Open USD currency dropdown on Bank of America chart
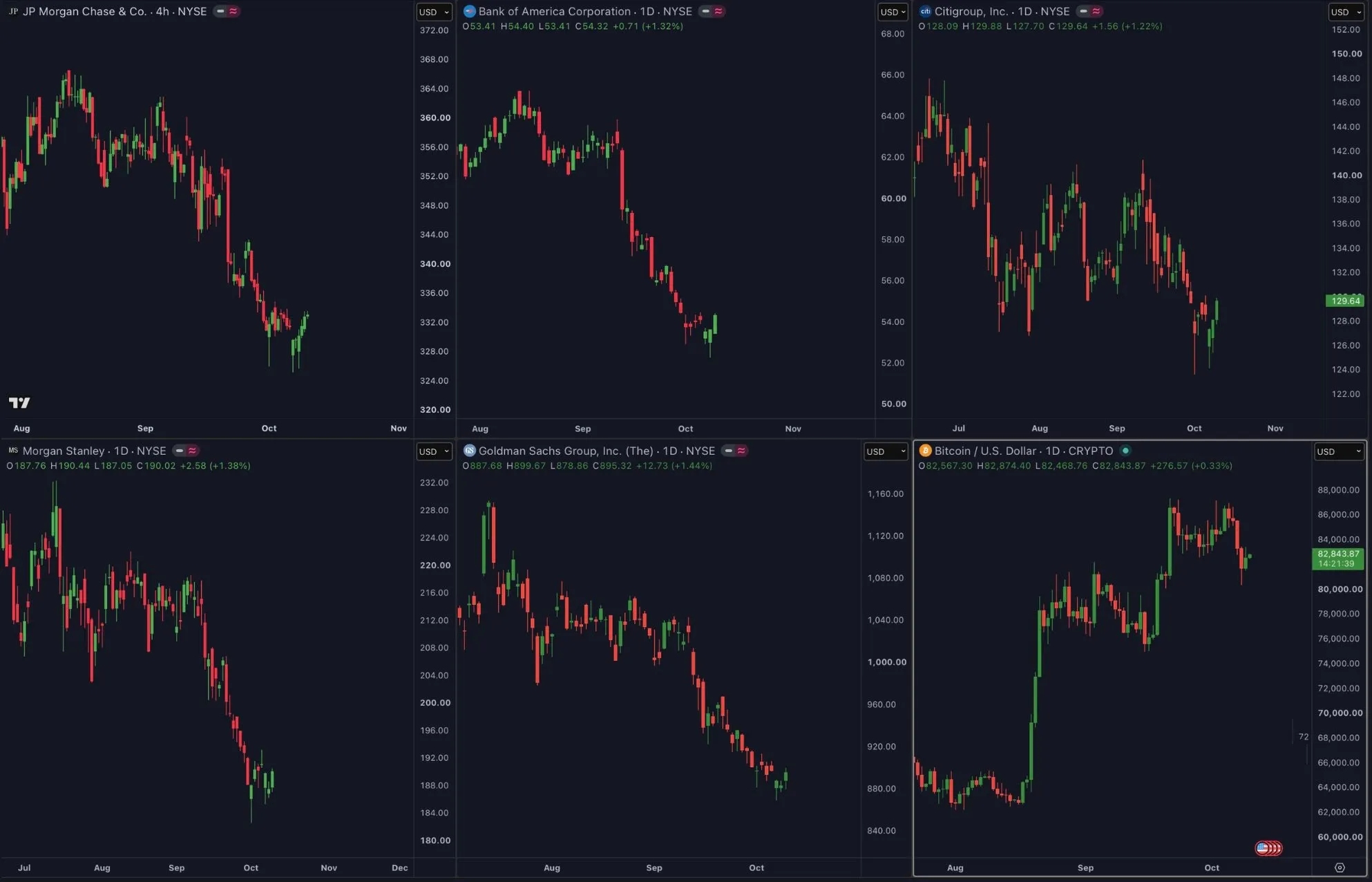This screenshot has height=882, width=1372. (x=894, y=12)
